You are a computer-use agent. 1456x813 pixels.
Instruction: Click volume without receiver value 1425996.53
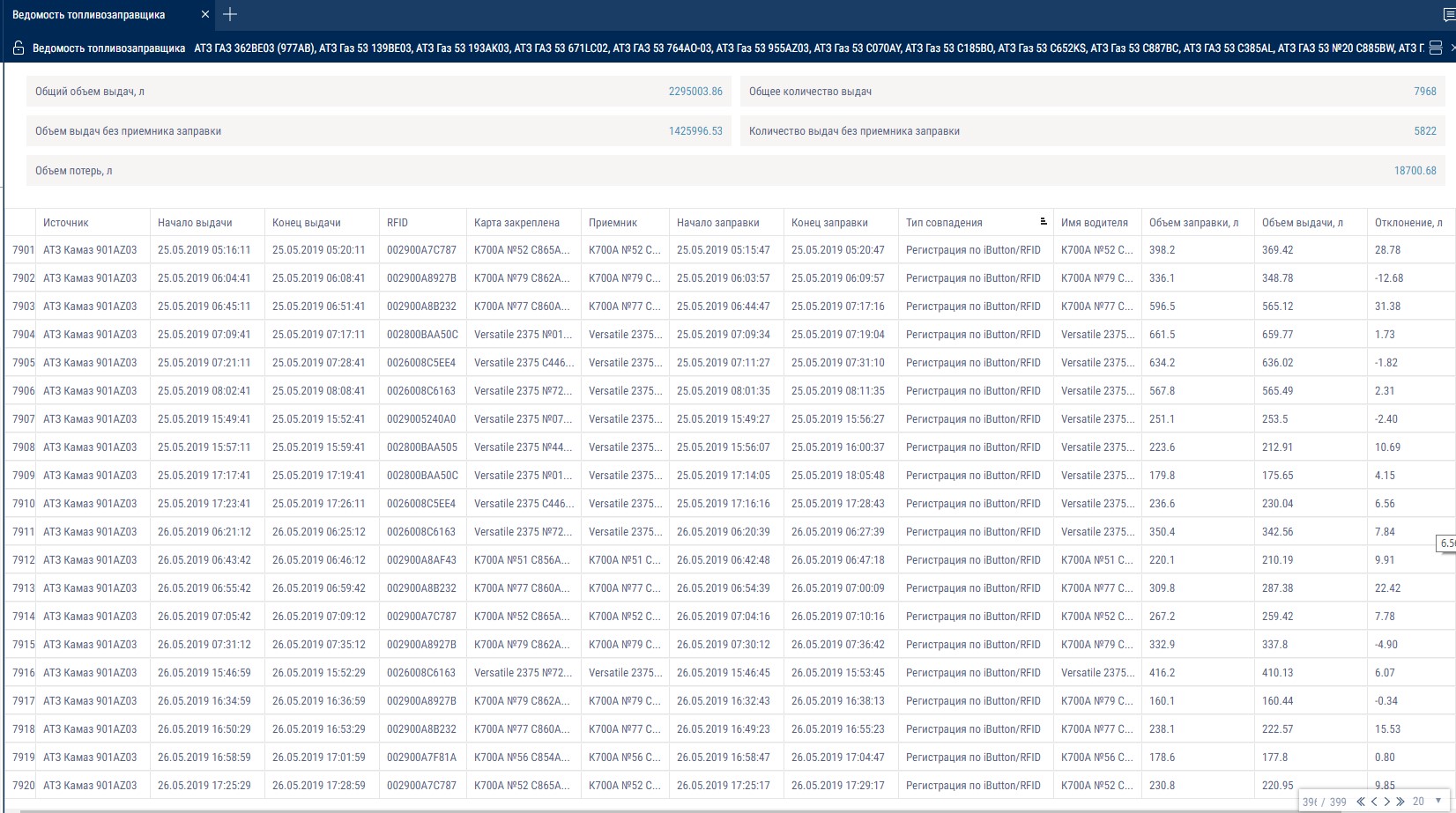(x=695, y=131)
